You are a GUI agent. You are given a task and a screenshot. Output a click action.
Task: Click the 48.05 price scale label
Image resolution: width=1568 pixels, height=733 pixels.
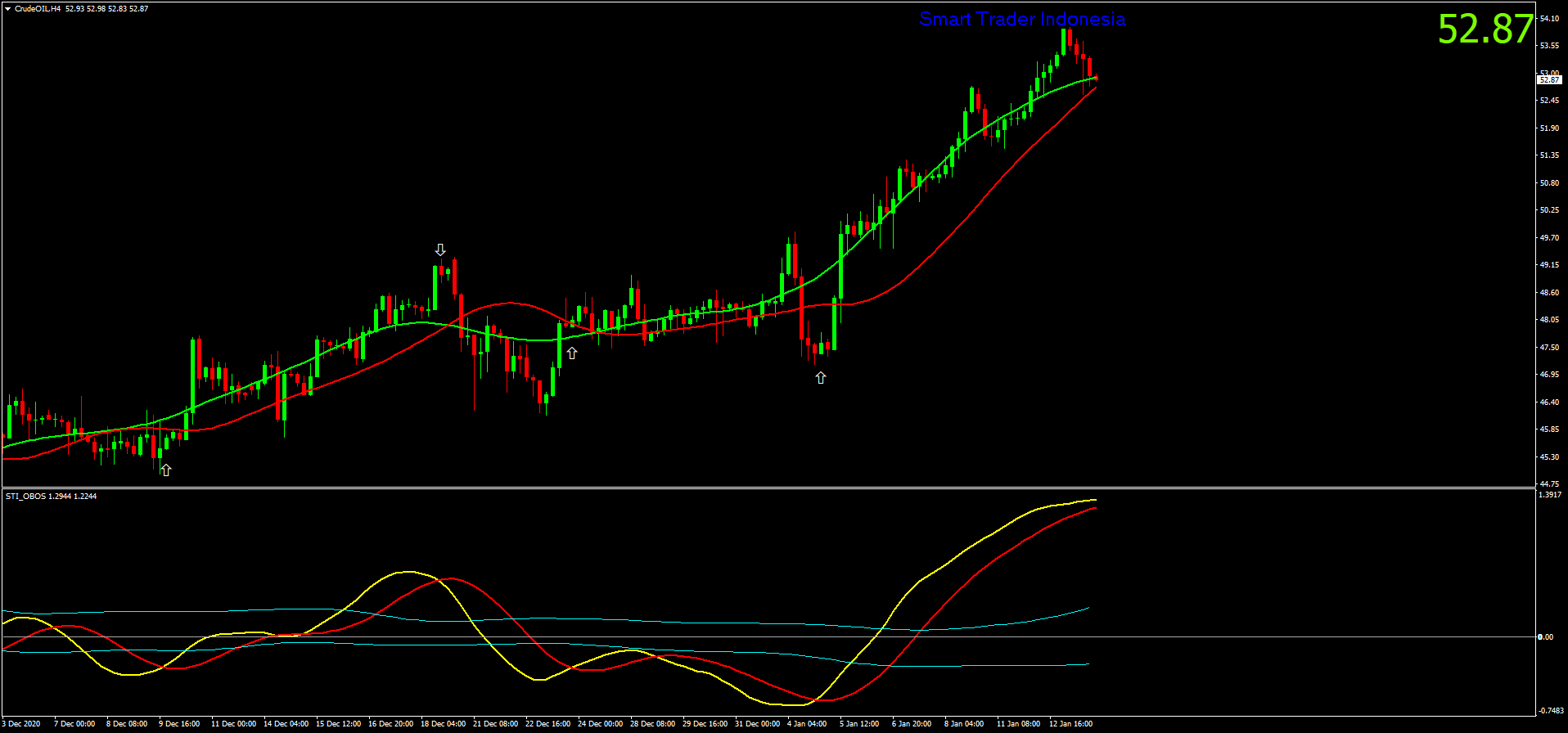(x=1549, y=320)
